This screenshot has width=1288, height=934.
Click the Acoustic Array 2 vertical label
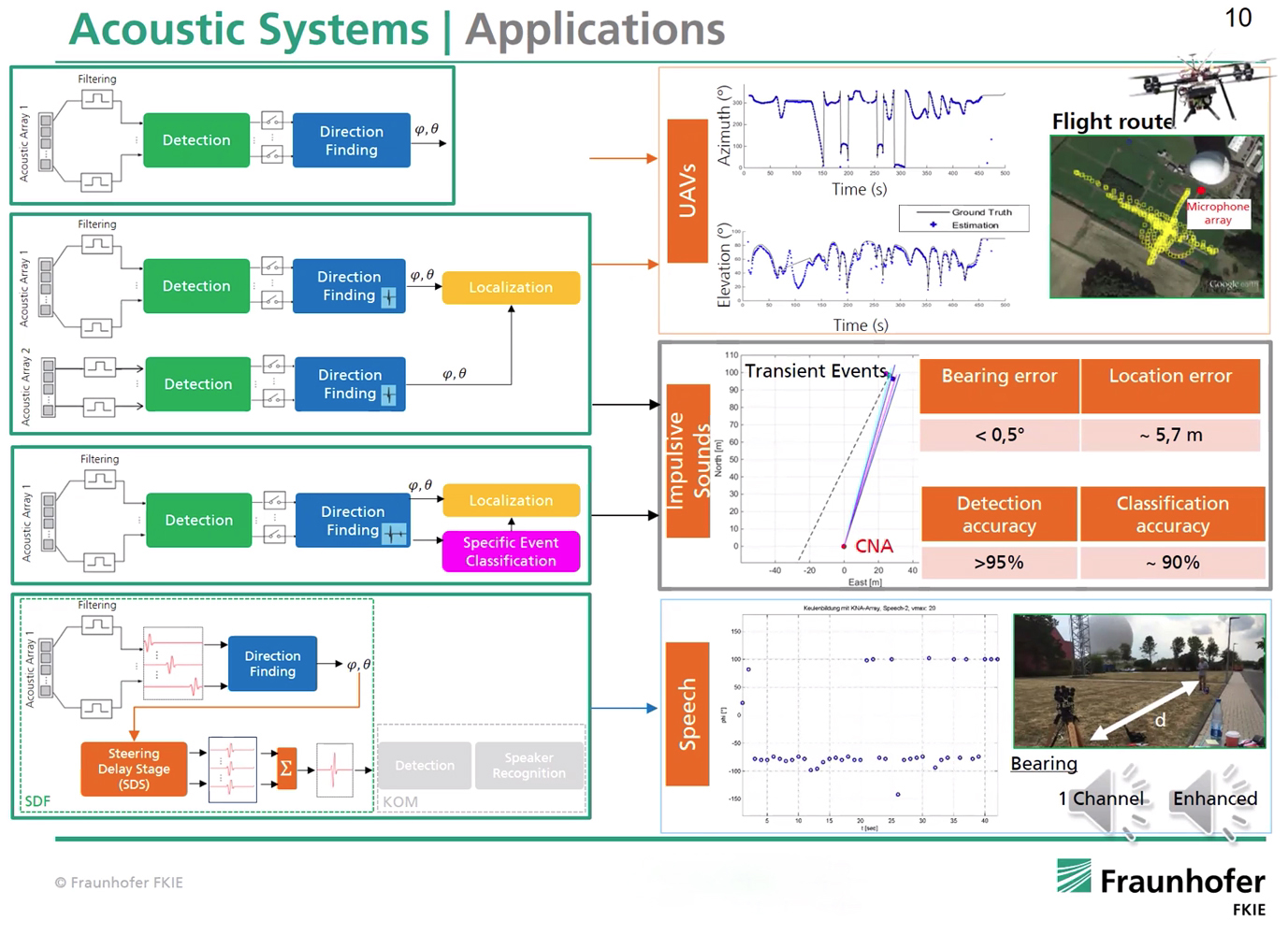pos(26,387)
